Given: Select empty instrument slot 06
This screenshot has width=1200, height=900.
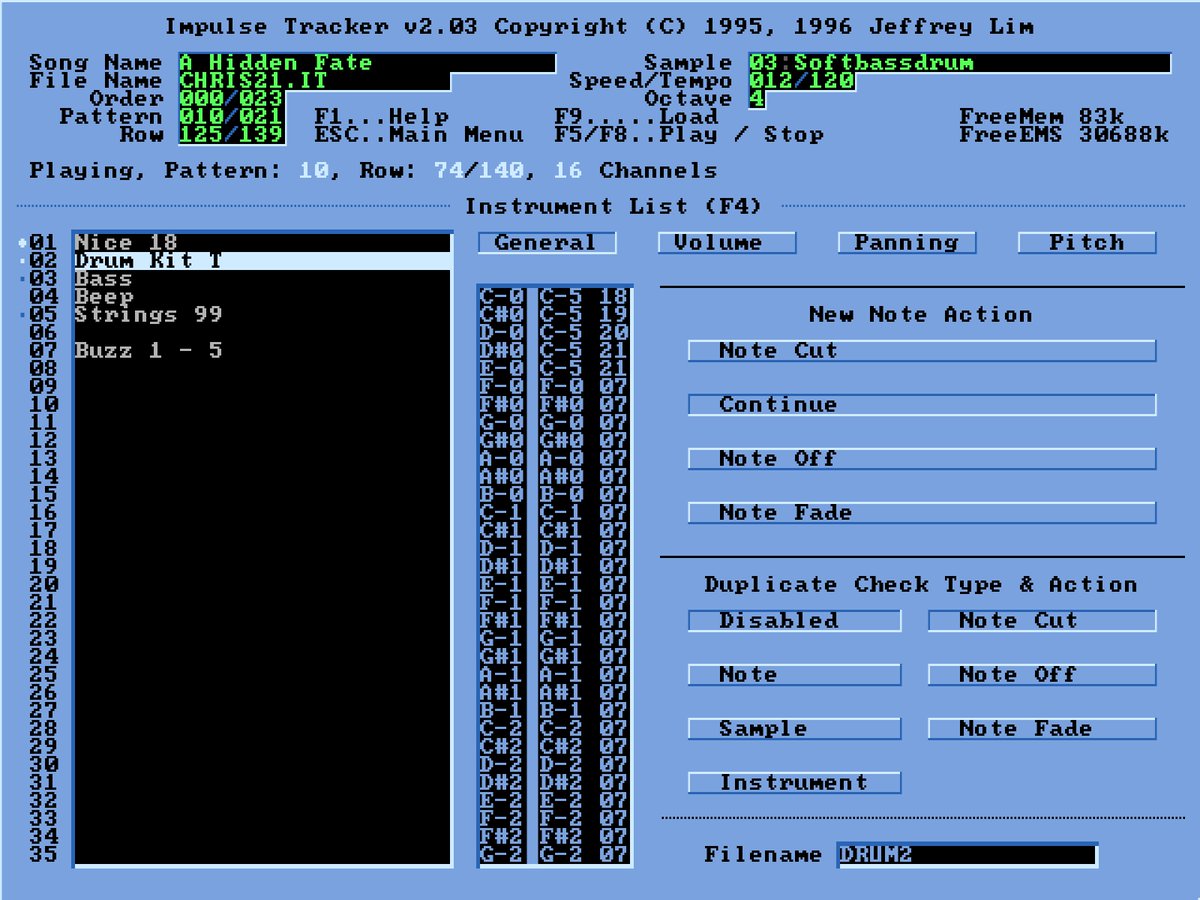Looking at the screenshot, I should (262, 333).
